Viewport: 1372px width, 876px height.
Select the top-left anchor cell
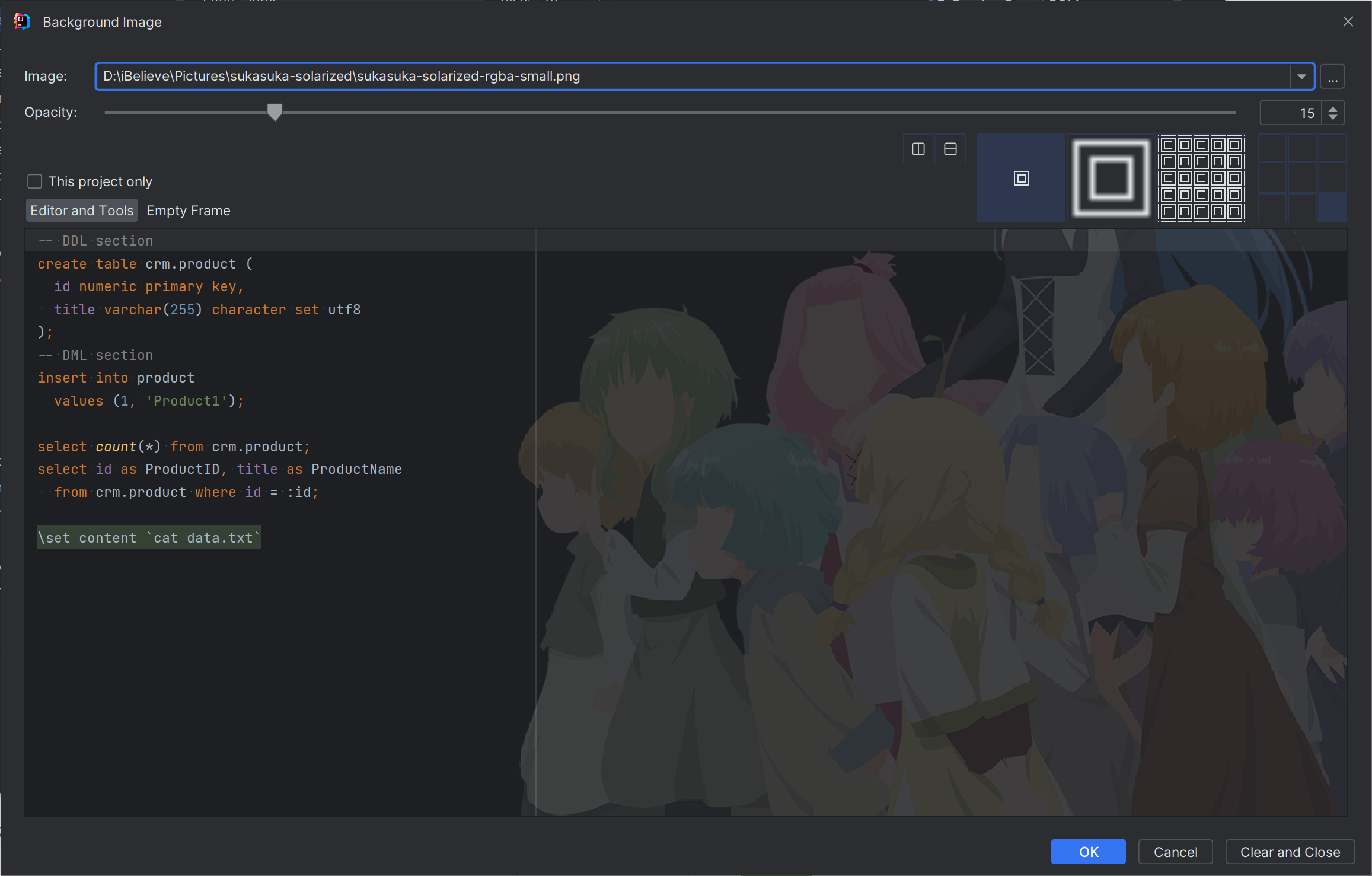click(x=1272, y=149)
